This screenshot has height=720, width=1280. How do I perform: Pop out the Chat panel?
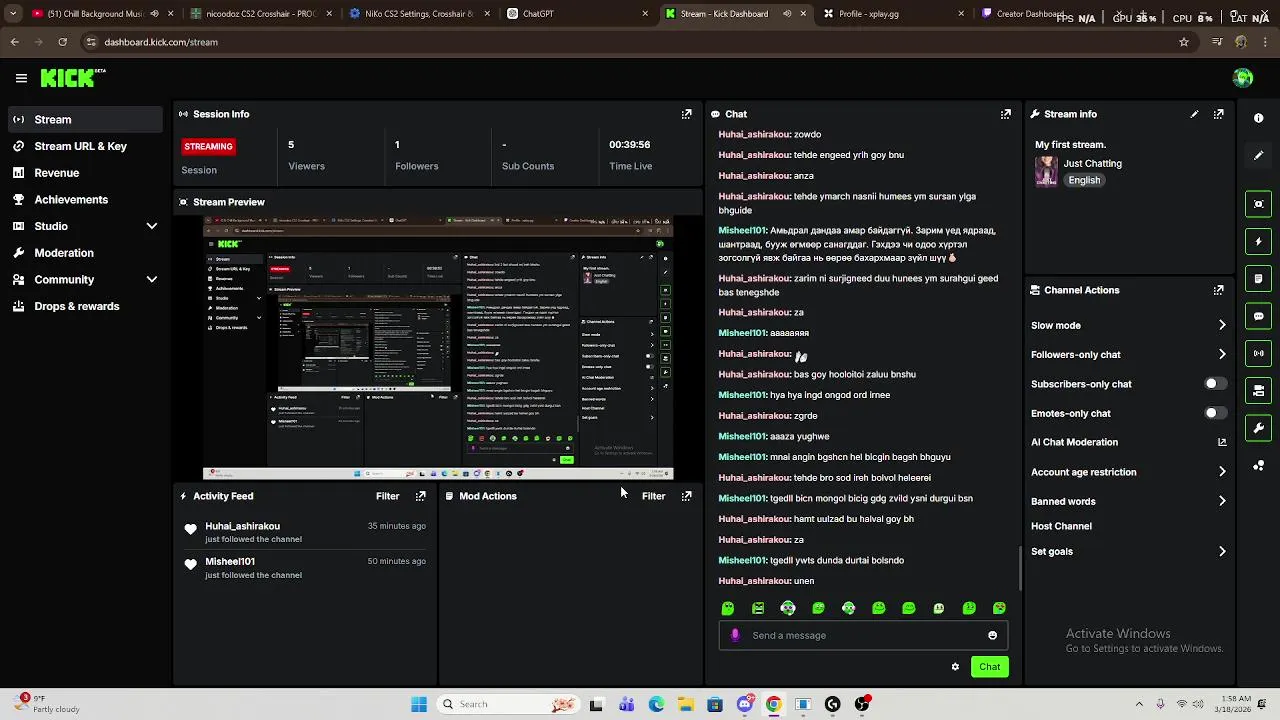[1006, 114]
